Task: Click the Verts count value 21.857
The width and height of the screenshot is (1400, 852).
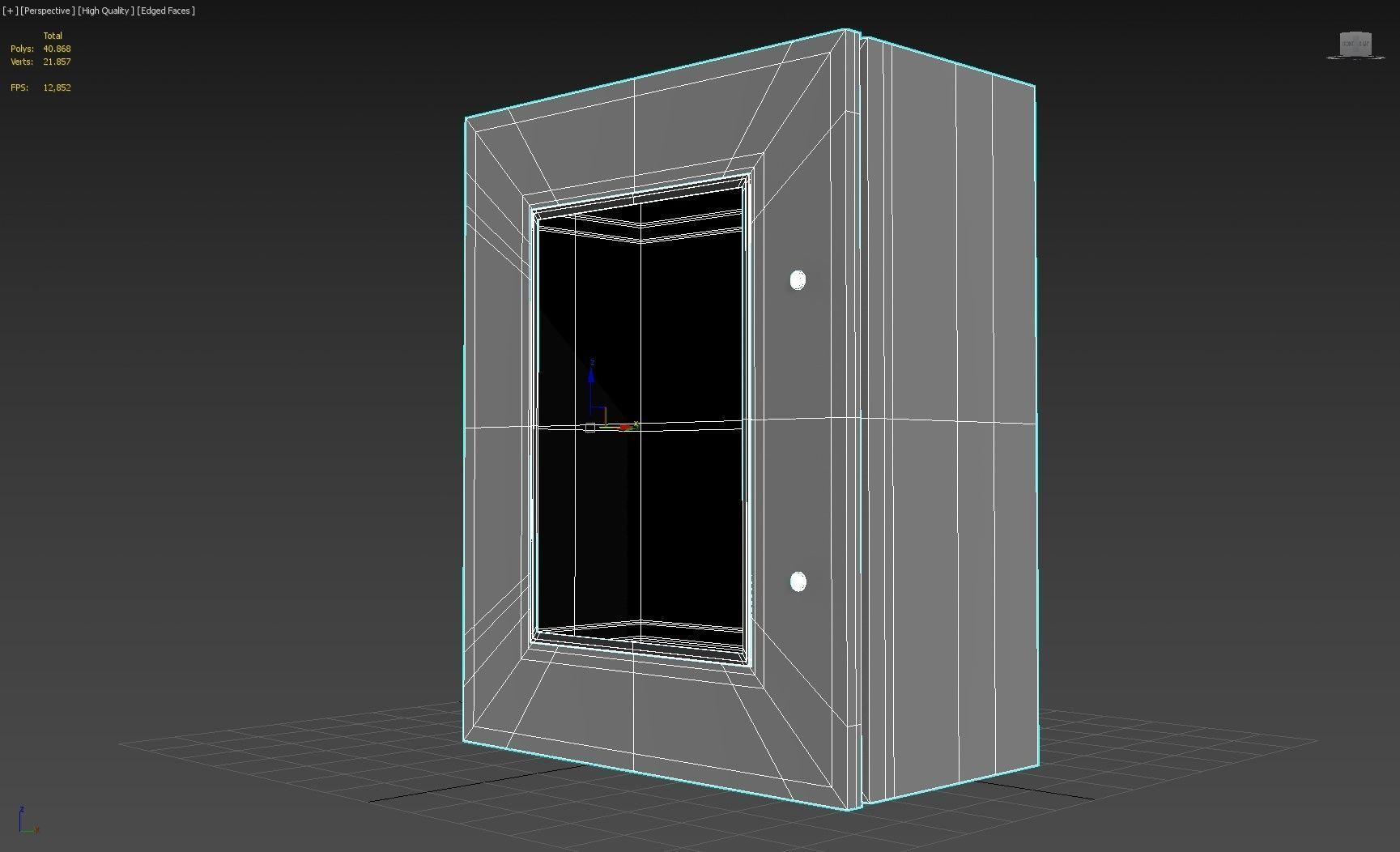Action: 57,62
